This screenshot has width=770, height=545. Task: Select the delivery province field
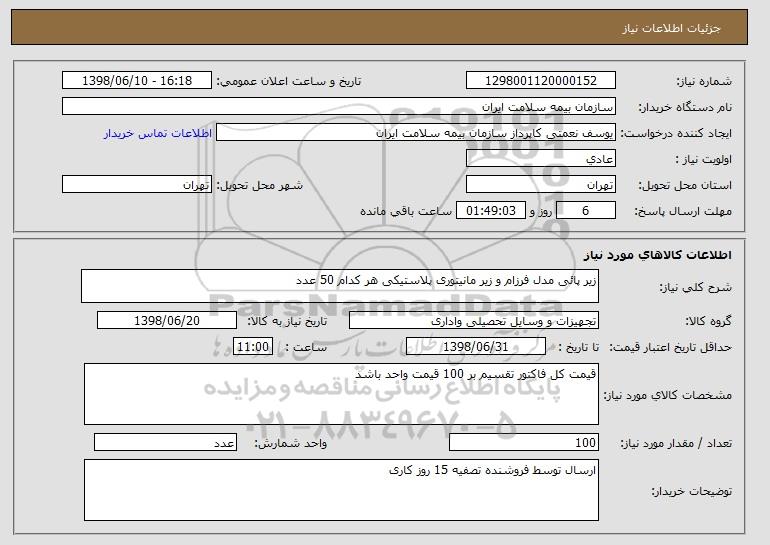tap(541, 185)
